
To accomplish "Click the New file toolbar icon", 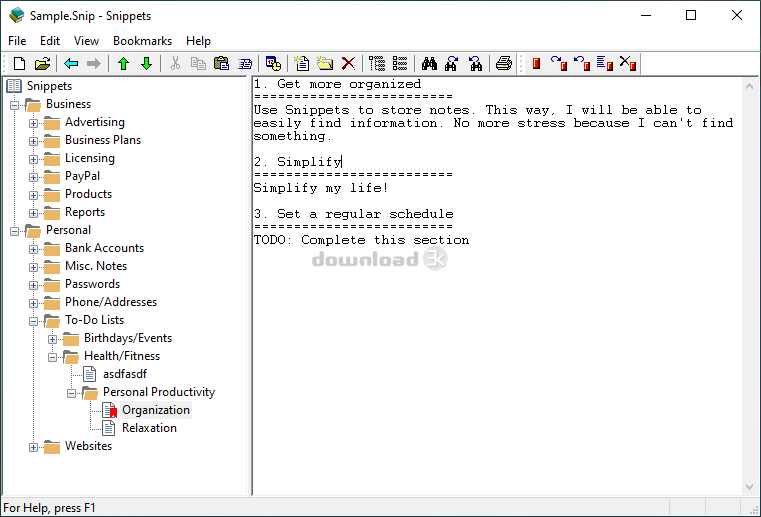I will (x=19, y=64).
